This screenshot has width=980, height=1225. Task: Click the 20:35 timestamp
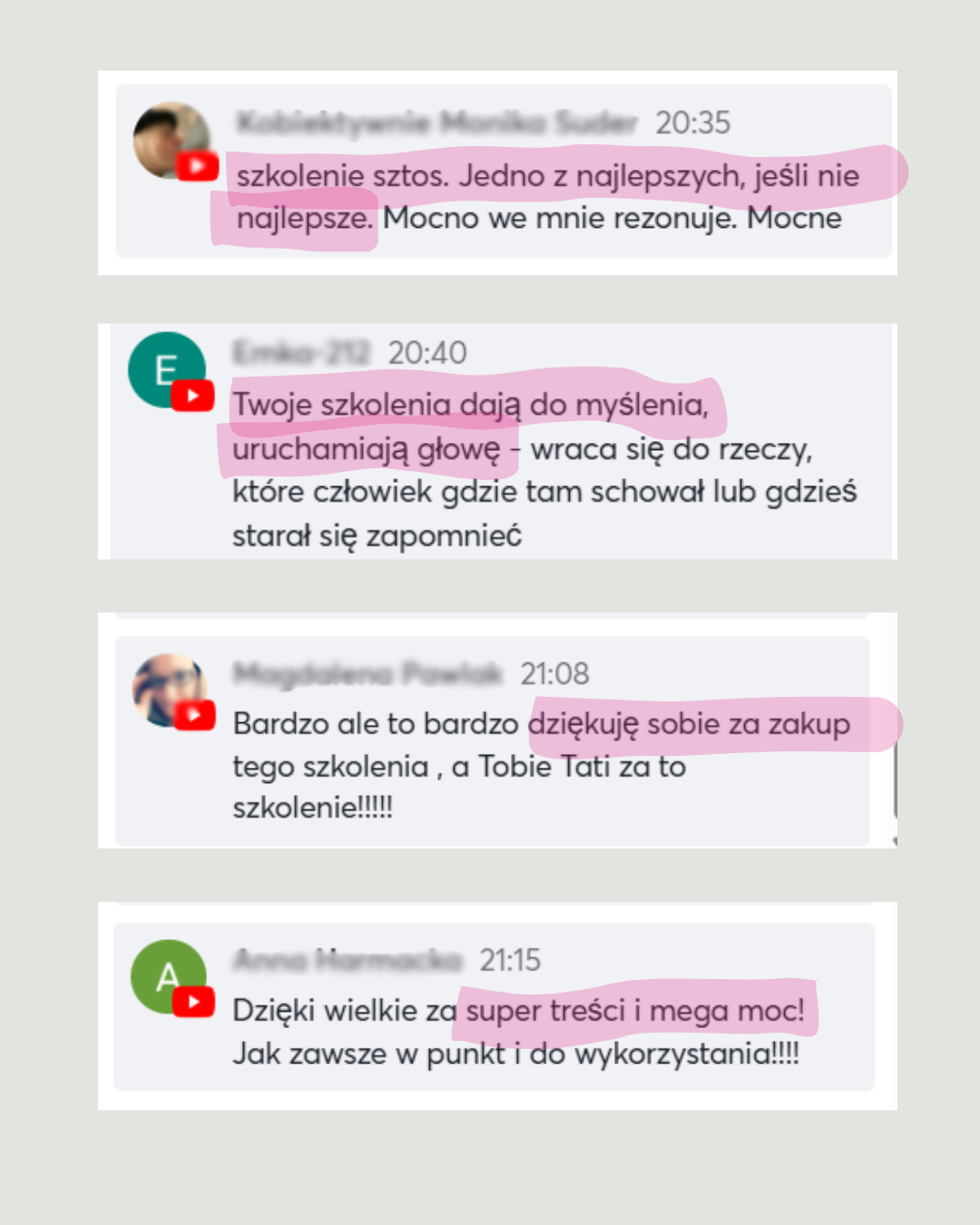(693, 122)
